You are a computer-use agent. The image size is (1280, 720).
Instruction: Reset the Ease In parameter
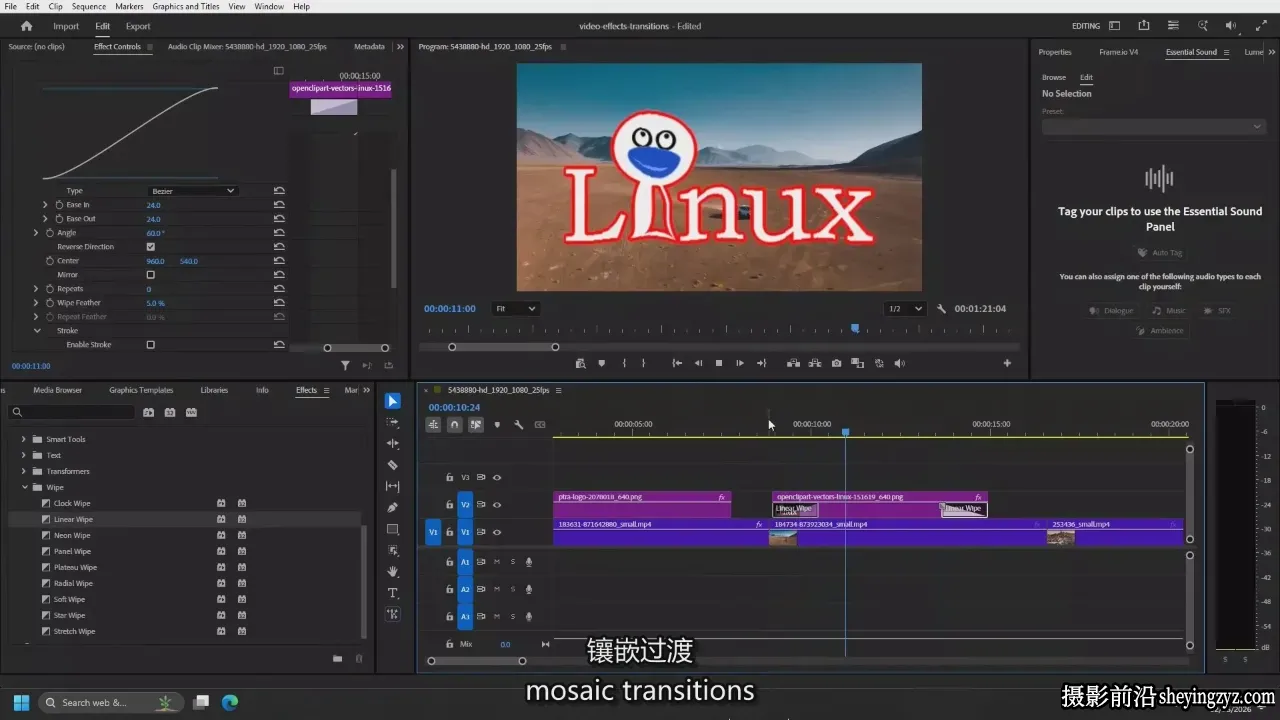tap(279, 205)
